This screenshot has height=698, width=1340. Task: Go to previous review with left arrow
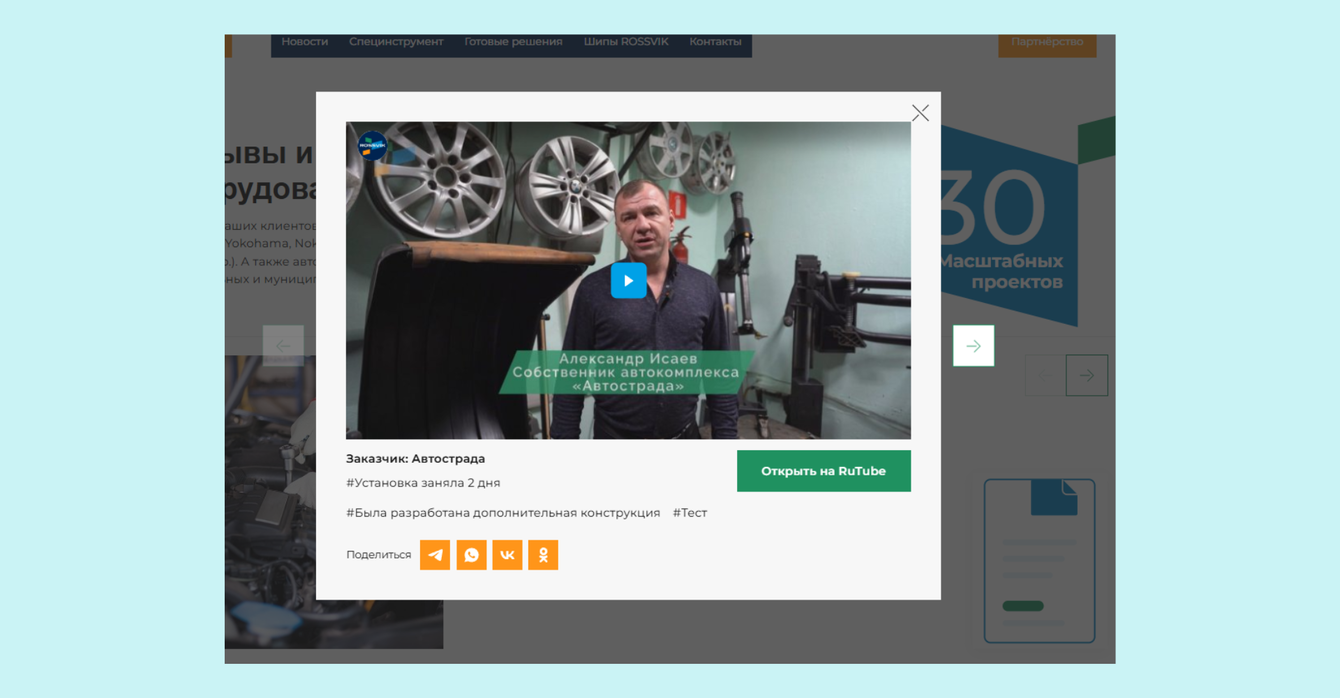click(x=283, y=346)
